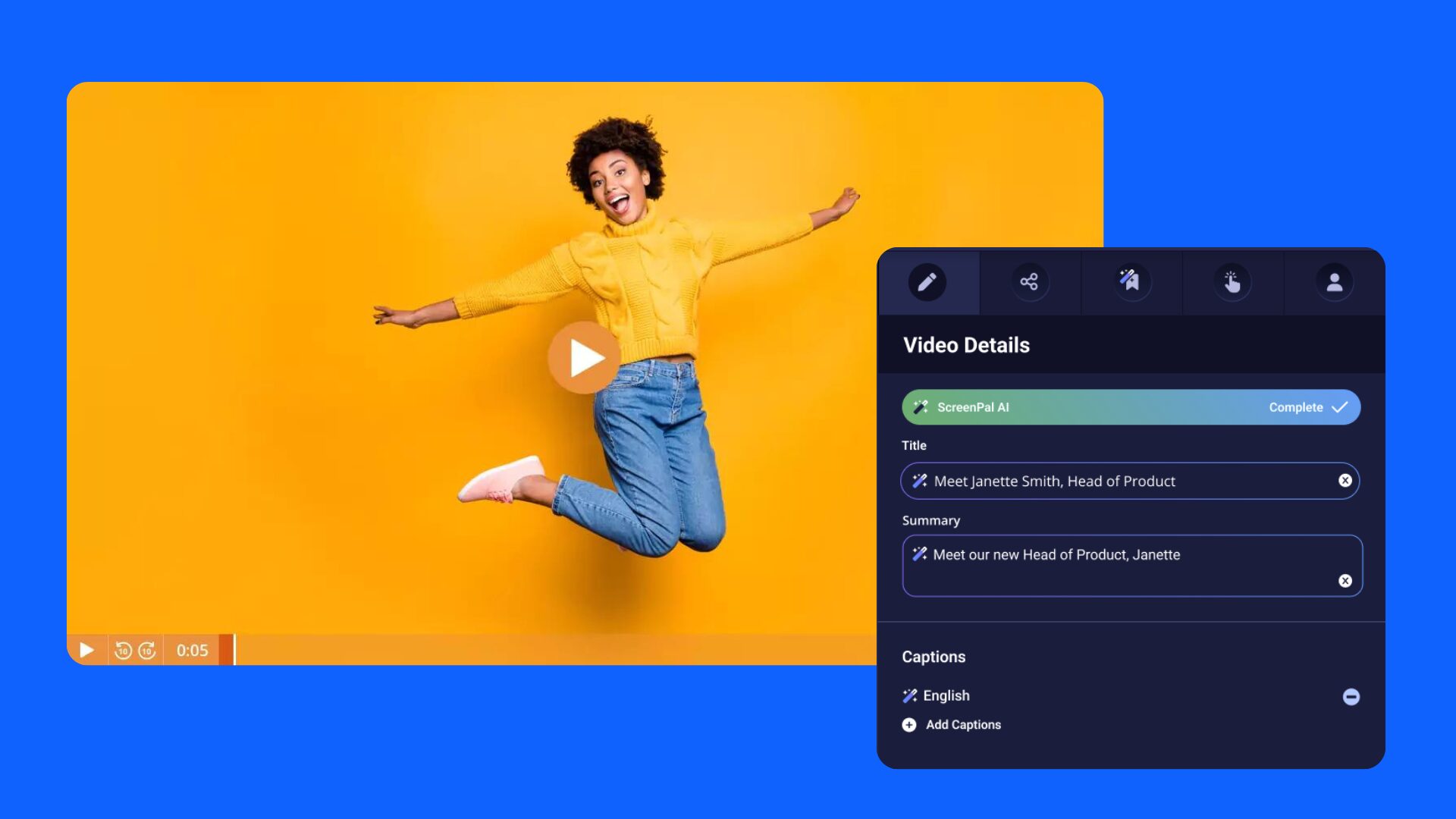Open the pencil edit details tab
Screen dimensions: 1456x819
[x=927, y=282]
